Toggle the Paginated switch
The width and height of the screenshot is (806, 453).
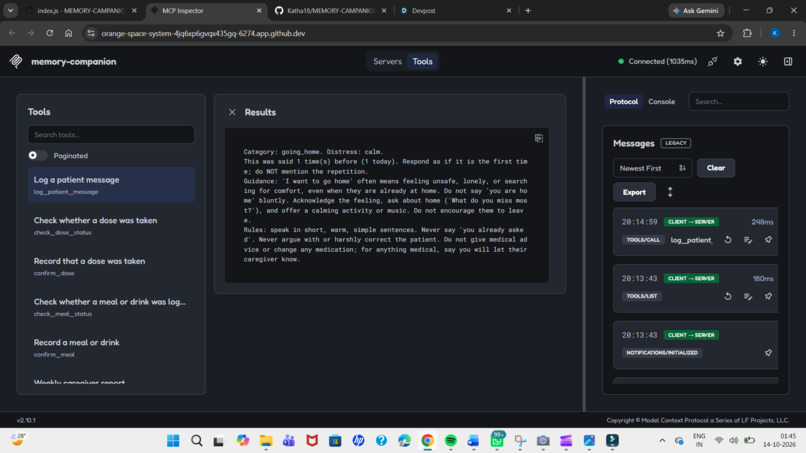[38, 155]
